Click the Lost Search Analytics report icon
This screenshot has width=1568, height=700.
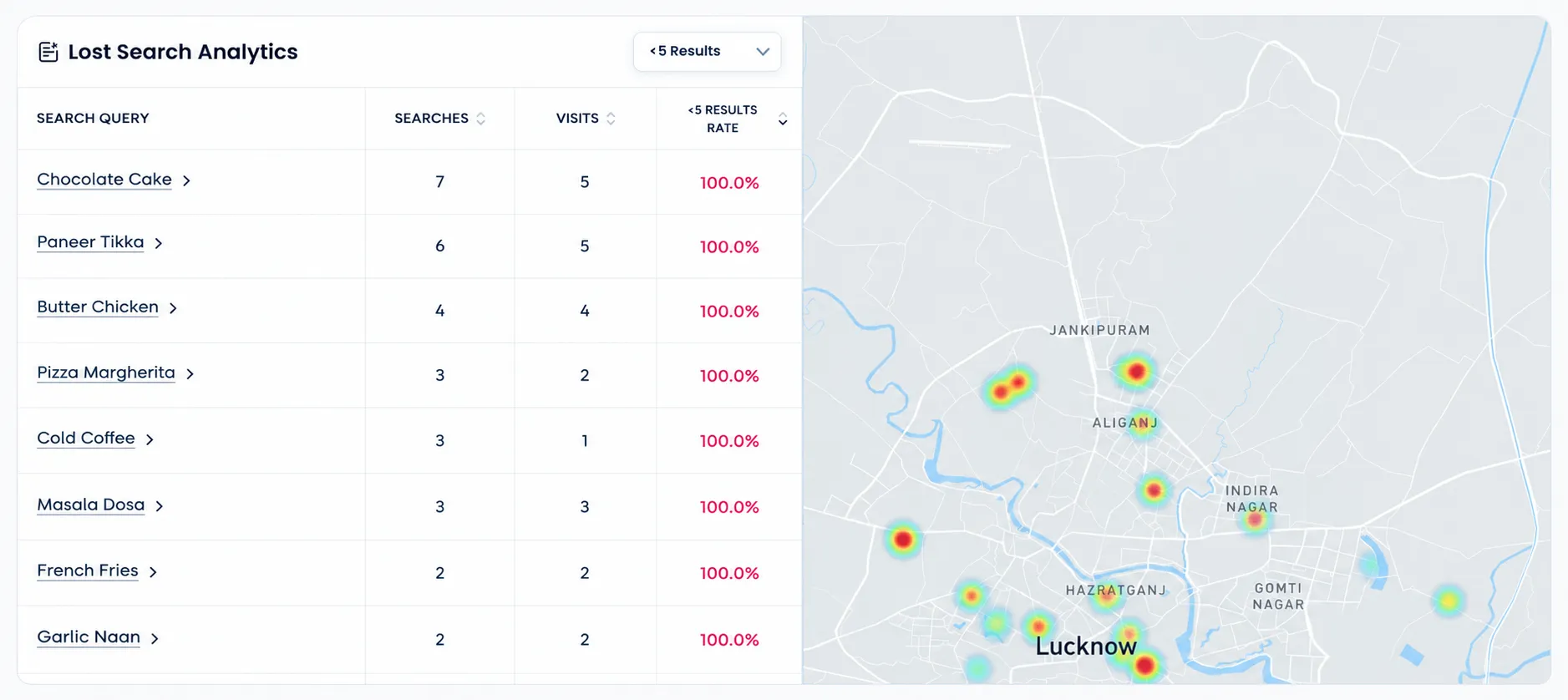coord(48,52)
